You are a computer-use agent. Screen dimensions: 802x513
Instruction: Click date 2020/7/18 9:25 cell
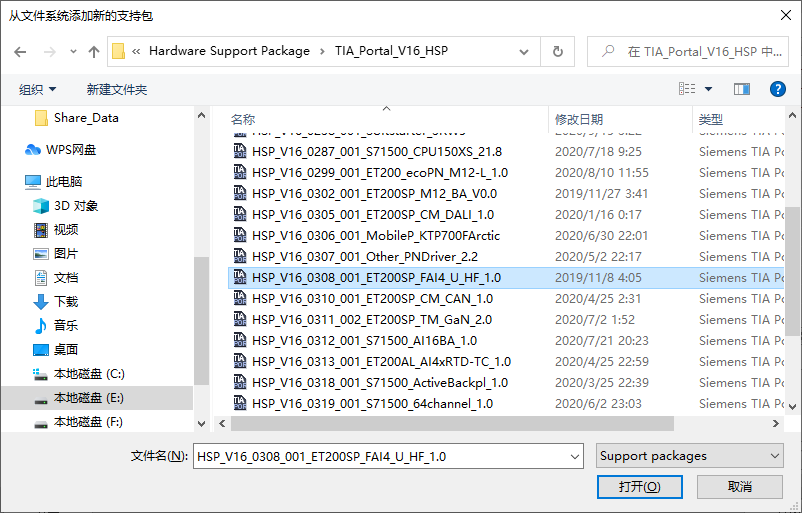point(598,152)
